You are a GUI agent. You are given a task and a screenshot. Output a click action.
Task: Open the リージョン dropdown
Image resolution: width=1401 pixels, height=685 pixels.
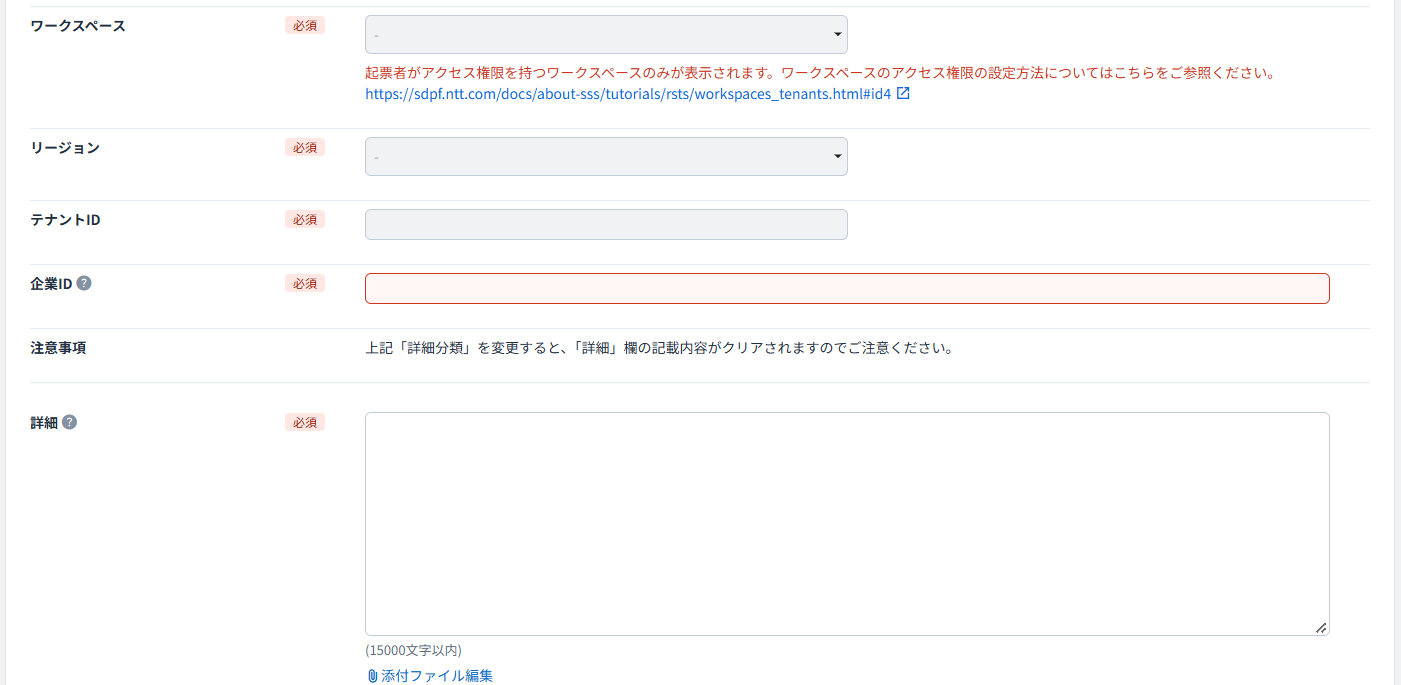click(x=606, y=157)
